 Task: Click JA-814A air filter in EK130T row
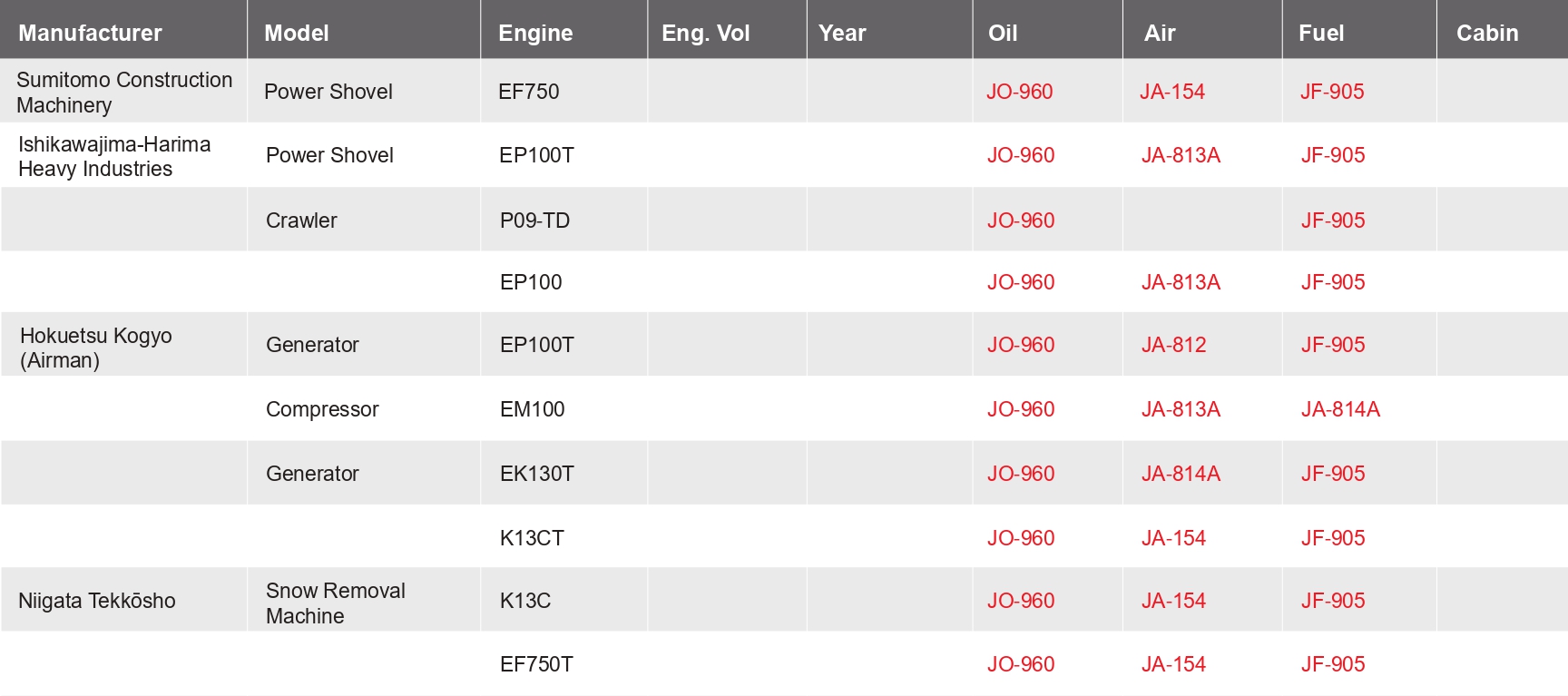[x=1180, y=474]
